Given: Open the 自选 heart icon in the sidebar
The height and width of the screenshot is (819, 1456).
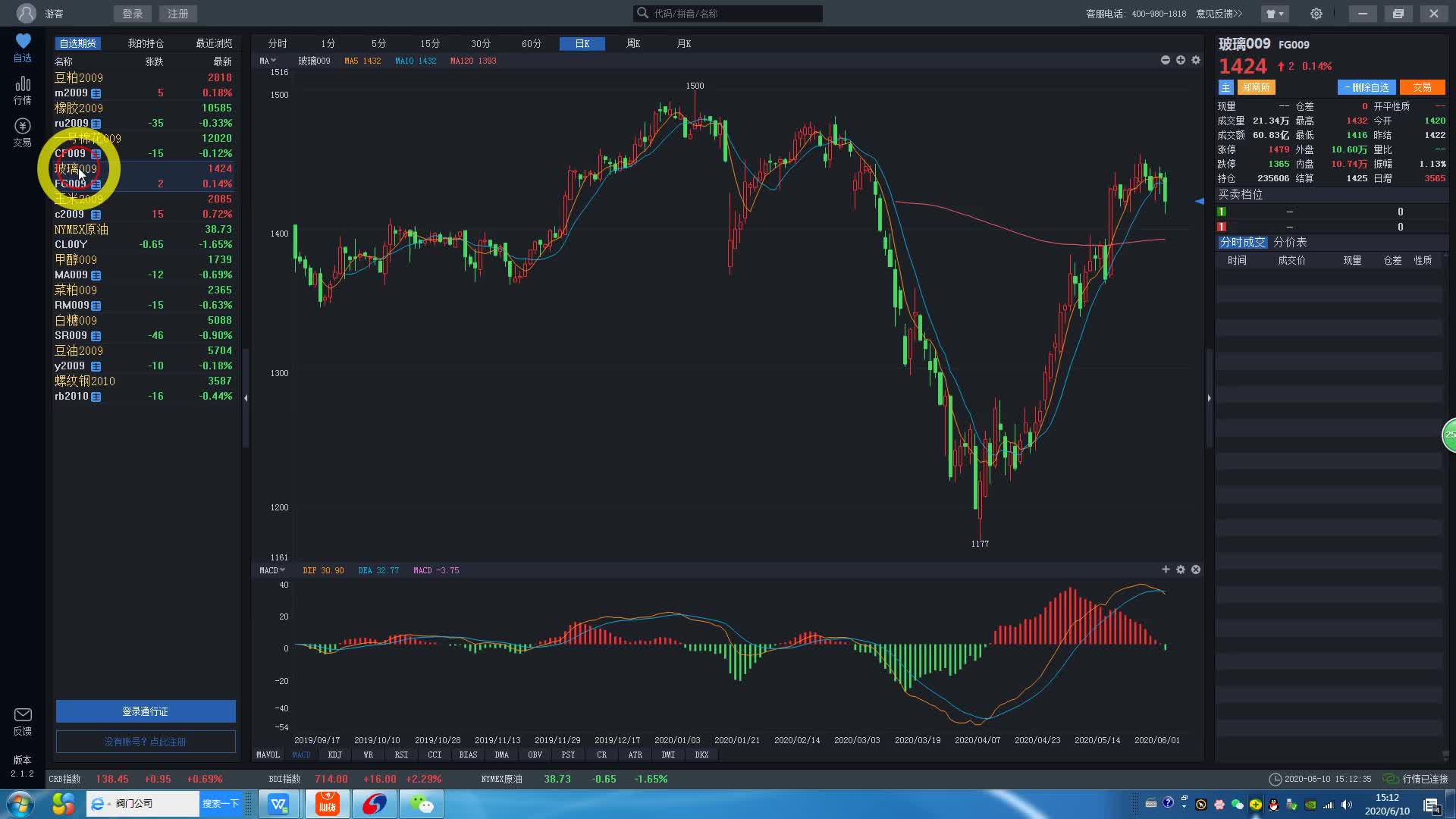Looking at the screenshot, I should point(23,47).
